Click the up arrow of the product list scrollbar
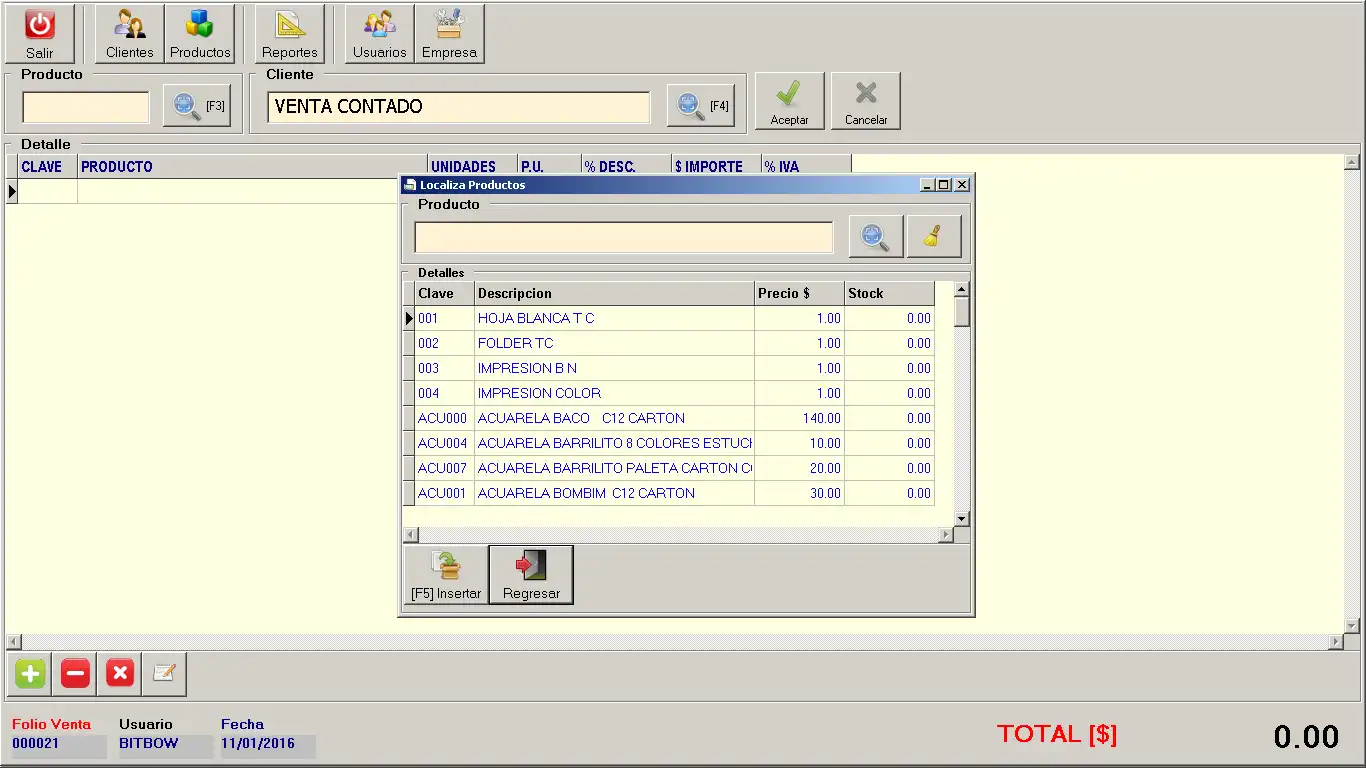The image size is (1366, 768). (962, 290)
